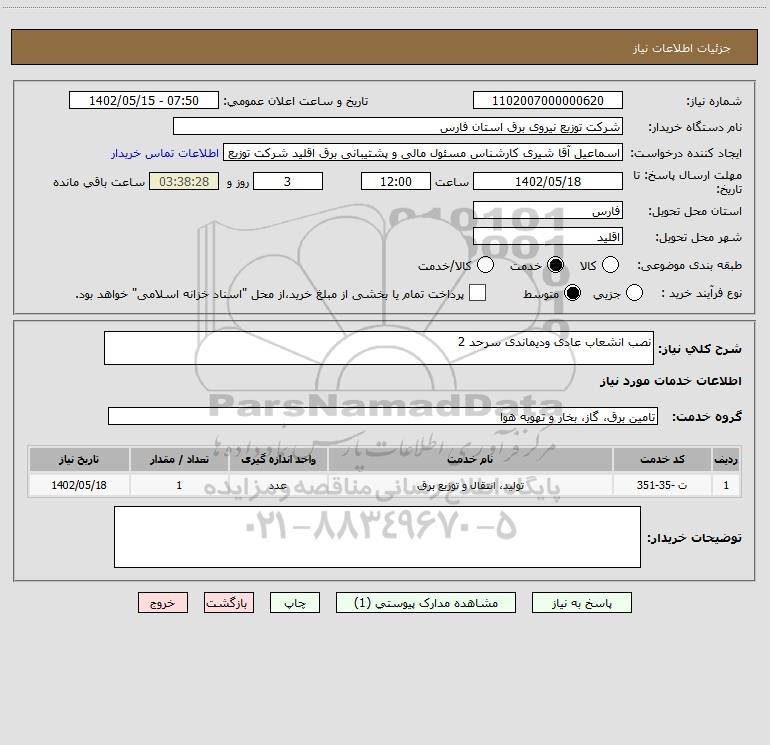Choose the متوسط purchase process option
Image resolution: width=770 pixels, height=745 pixels.
(x=573, y=293)
